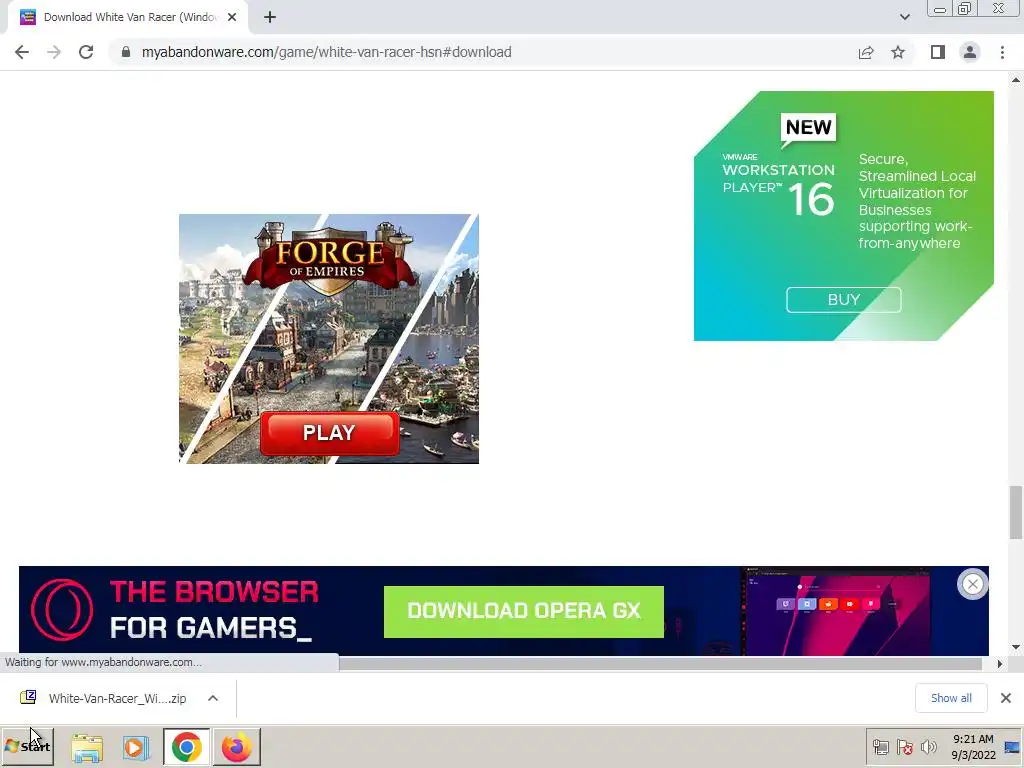This screenshot has height=768, width=1024.
Task: Switch to Chrome in taskbar
Action: coord(187,747)
